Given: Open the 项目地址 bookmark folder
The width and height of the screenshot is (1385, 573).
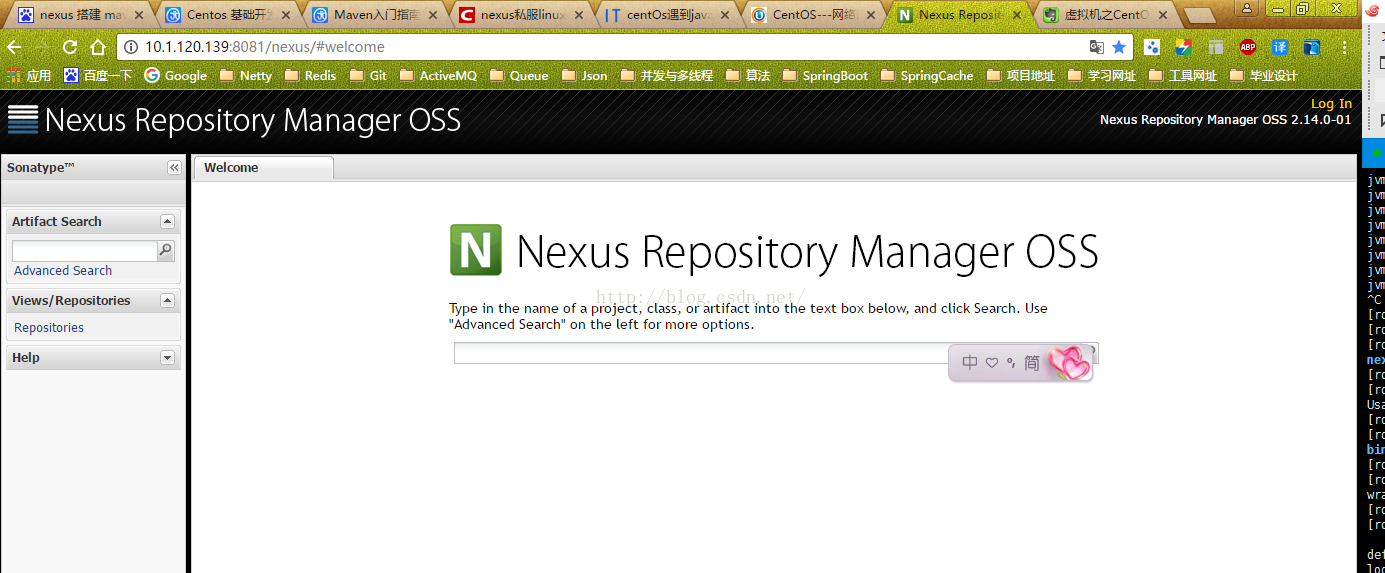Looking at the screenshot, I should [1020, 75].
